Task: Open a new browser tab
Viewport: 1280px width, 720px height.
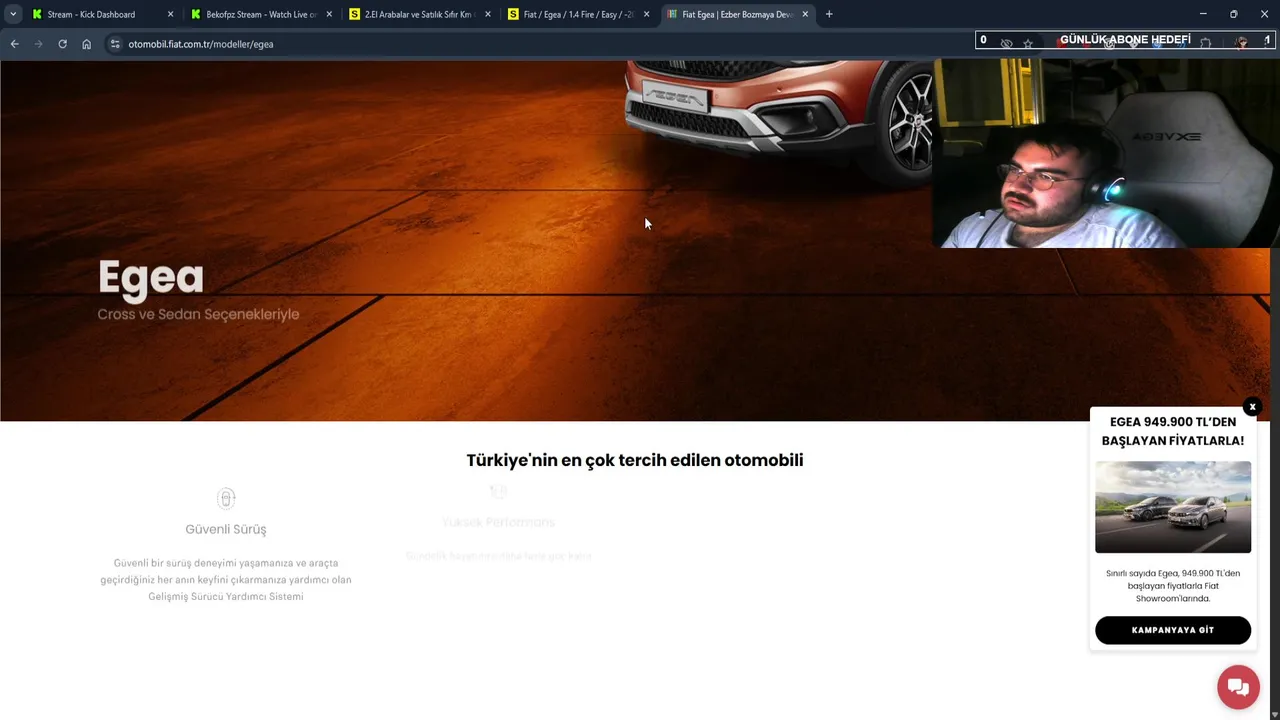Action: tap(829, 14)
